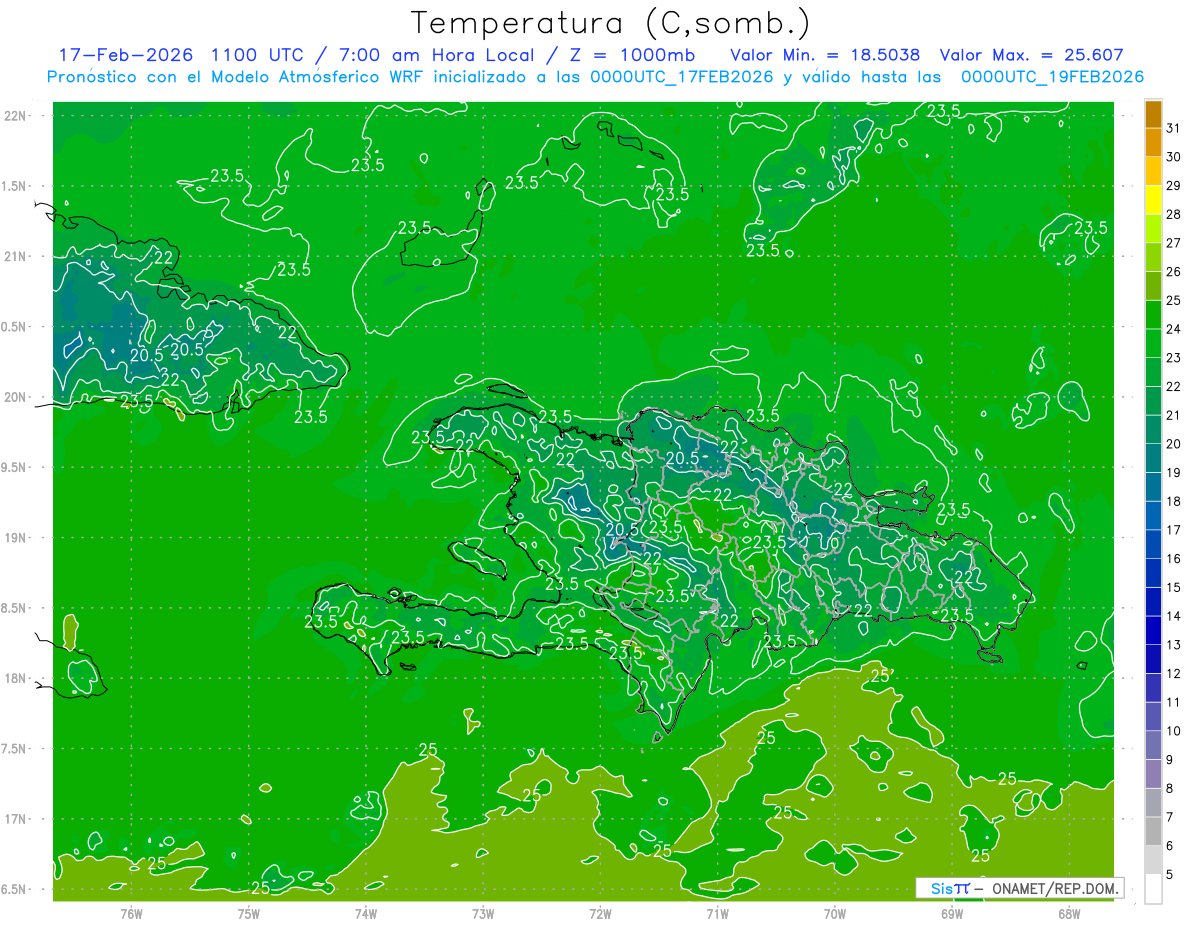The height and width of the screenshot is (927, 1200).
Task: Click the latitude axis label "17N"
Action: [16, 819]
